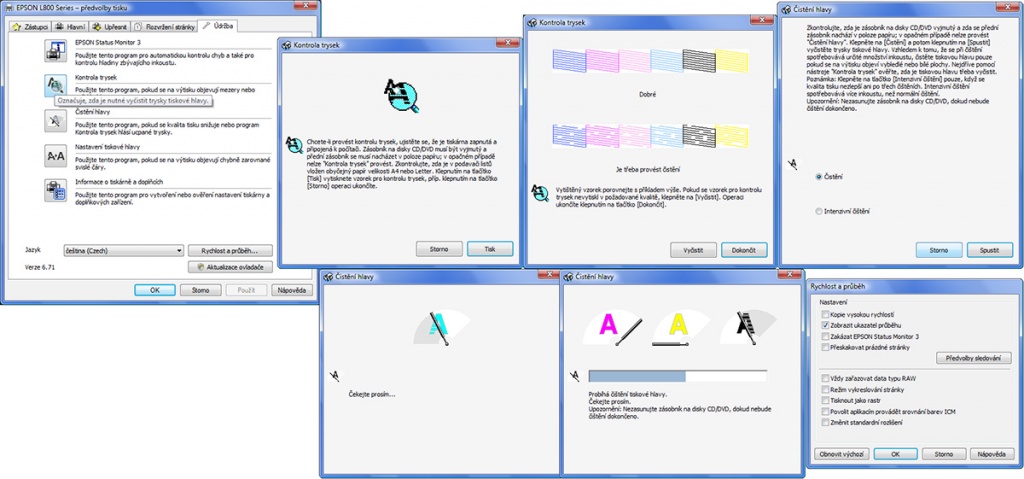The height and width of the screenshot is (479, 1024).
Task: Click the Dokončit button
Action: click(x=744, y=250)
